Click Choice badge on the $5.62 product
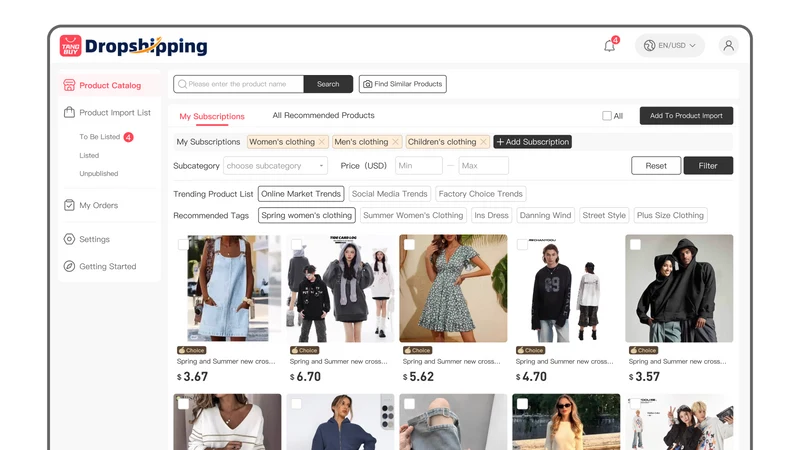The width and height of the screenshot is (800, 450). coord(417,350)
